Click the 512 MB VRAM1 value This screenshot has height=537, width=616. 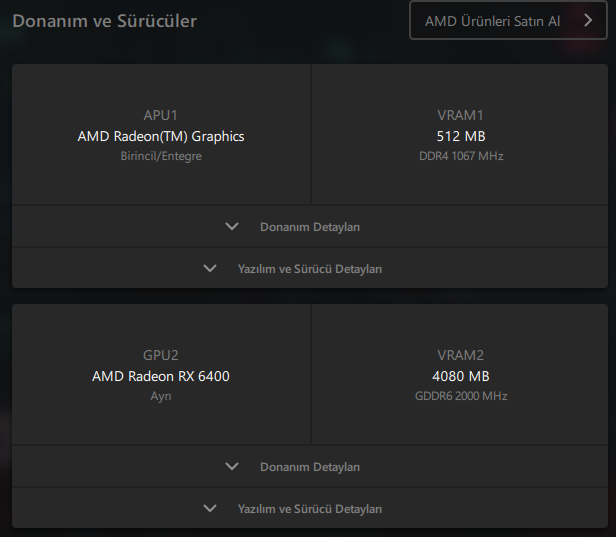pos(461,136)
